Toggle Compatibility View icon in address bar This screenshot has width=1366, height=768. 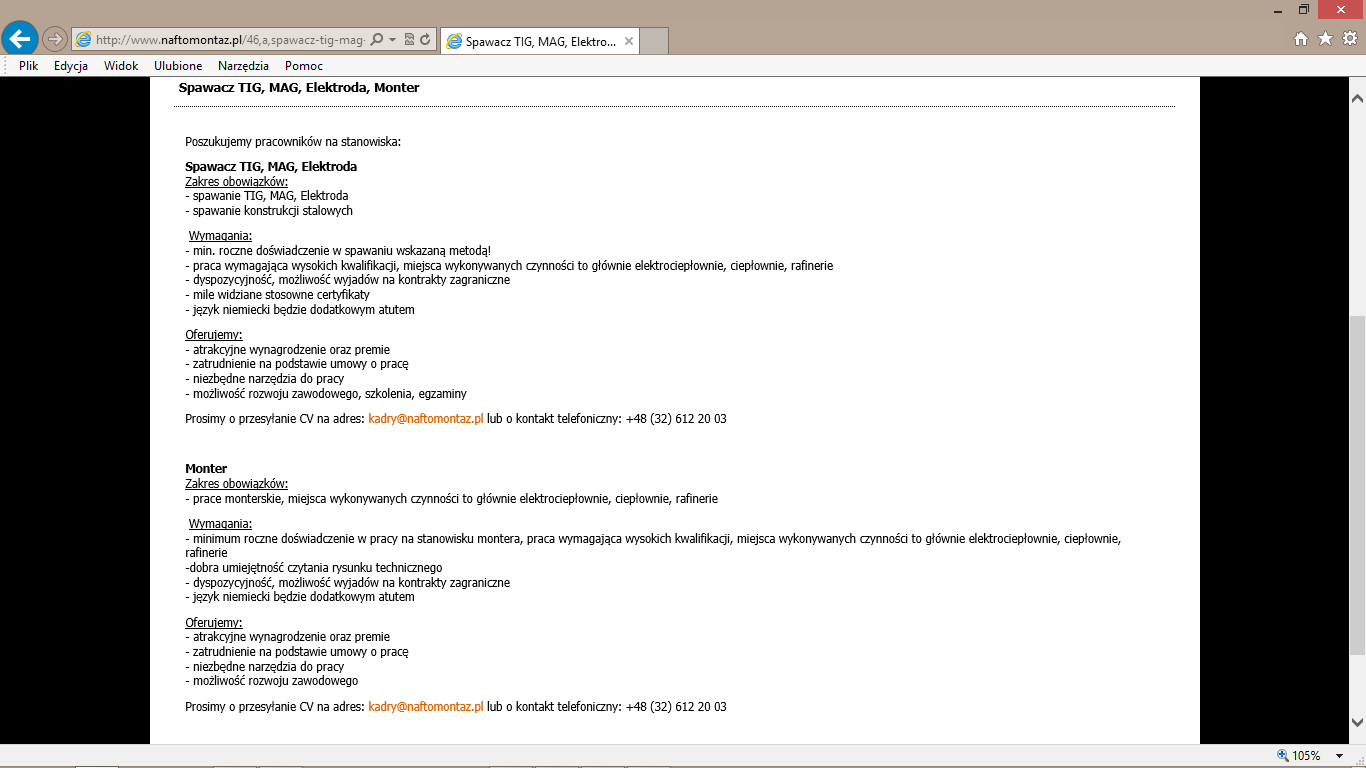pyautogui.click(x=409, y=40)
